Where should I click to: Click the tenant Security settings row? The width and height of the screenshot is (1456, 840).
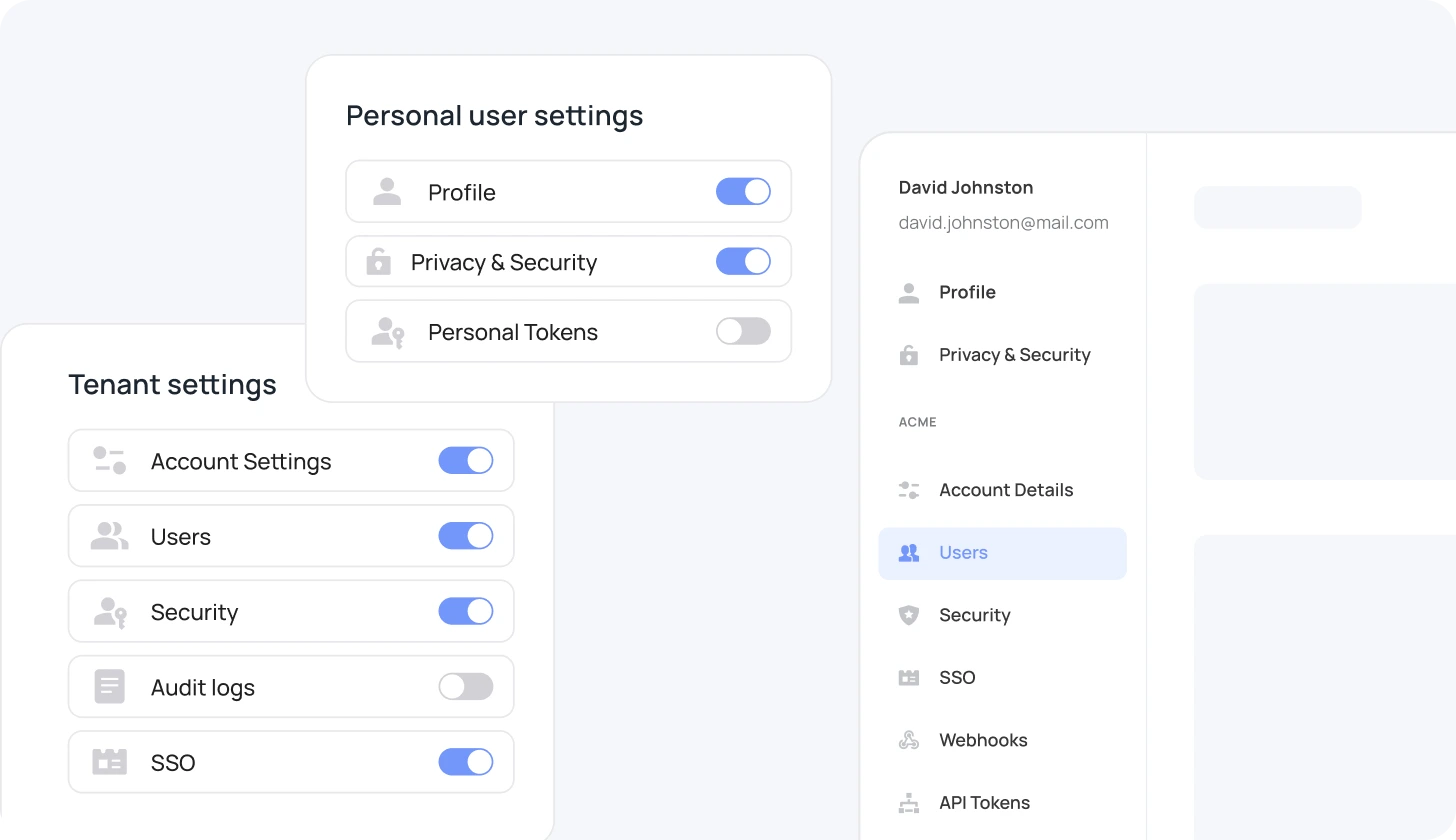coord(291,612)
